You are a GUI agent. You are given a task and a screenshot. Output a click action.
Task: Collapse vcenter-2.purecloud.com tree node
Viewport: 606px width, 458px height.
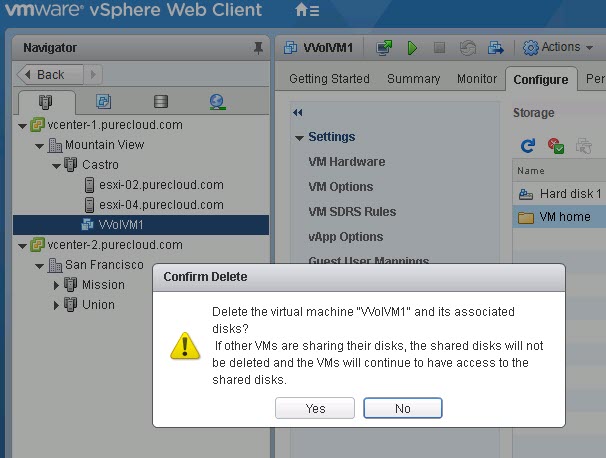[22, 246]
